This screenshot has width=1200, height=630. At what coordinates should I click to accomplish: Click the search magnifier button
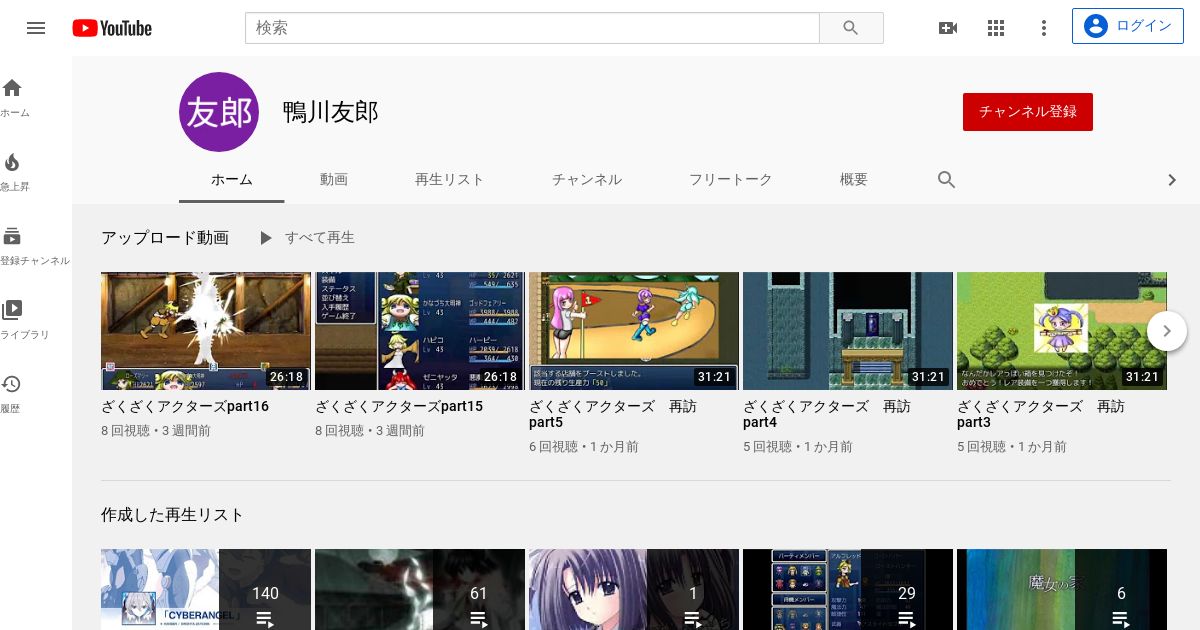point(851,28)
